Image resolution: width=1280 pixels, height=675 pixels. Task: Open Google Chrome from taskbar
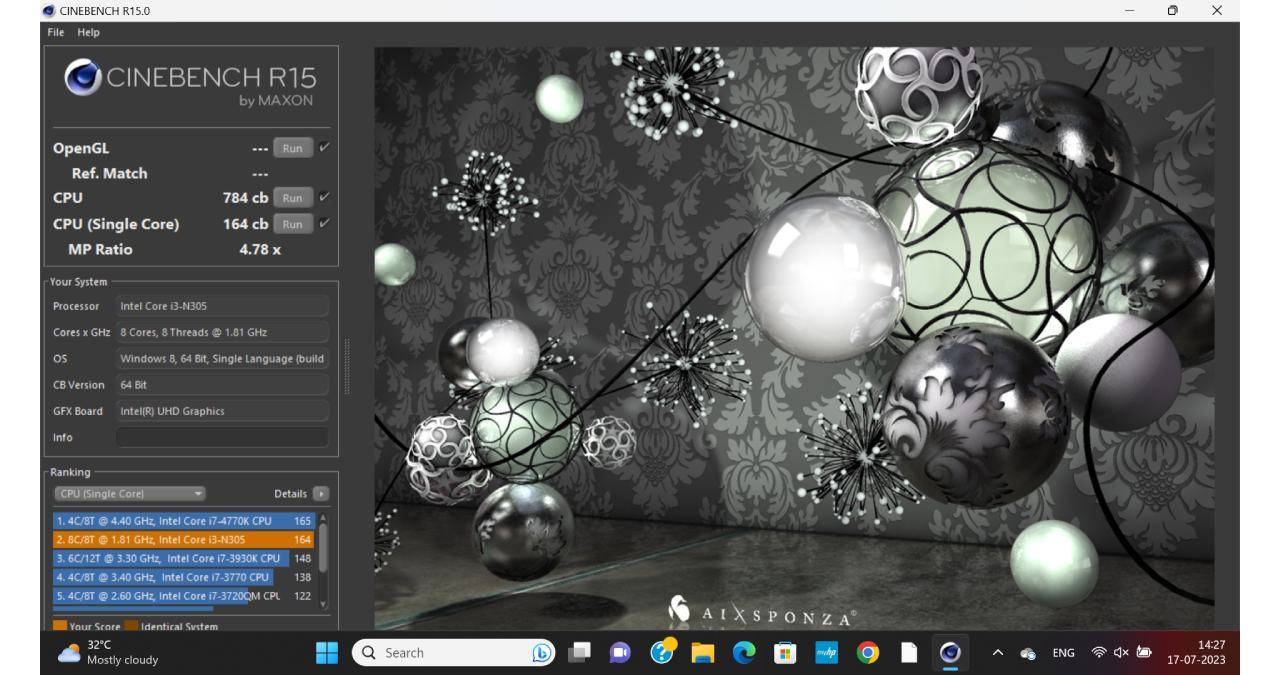867,653
